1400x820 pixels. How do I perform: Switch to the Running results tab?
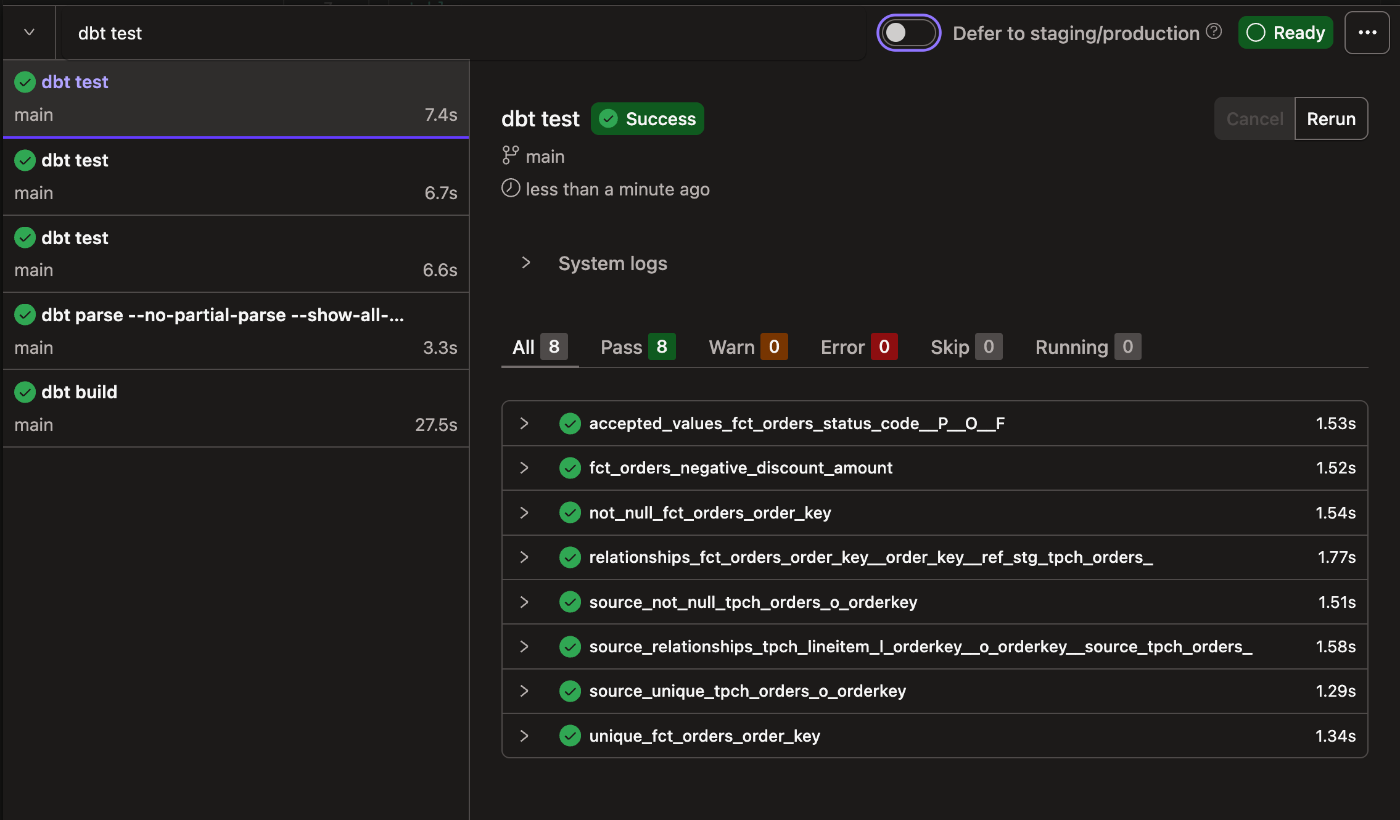(x=1088, y=347)
